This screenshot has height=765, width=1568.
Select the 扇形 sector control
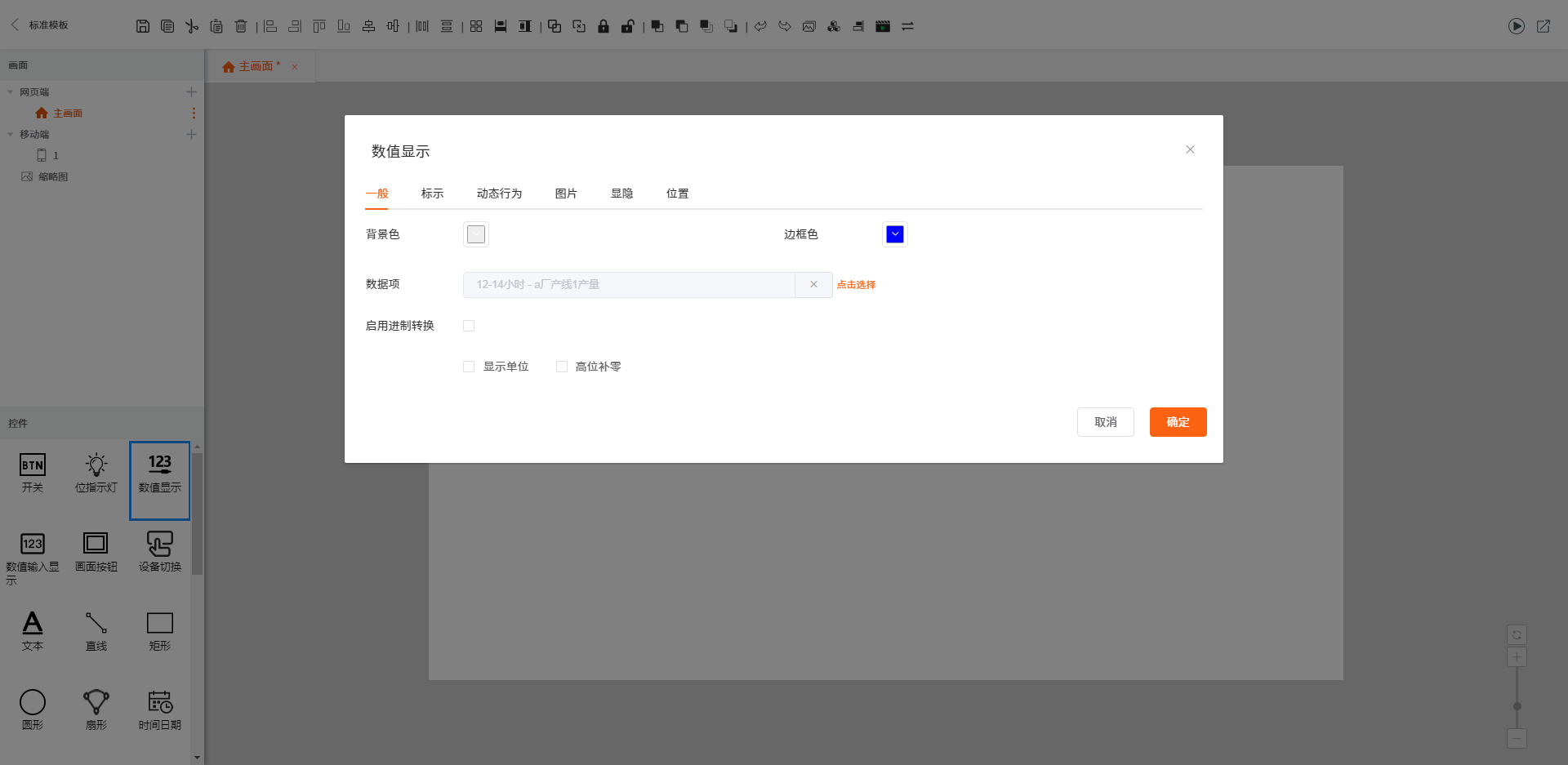coord(96,710)
